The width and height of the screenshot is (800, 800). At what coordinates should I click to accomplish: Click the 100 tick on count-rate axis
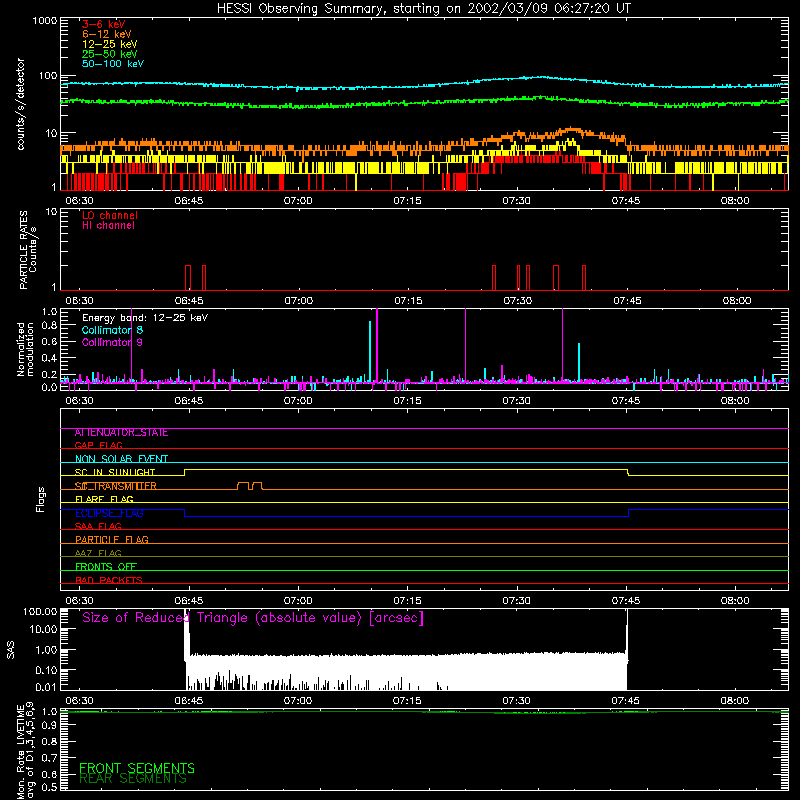pyautogui.click(x=48, y=76)
